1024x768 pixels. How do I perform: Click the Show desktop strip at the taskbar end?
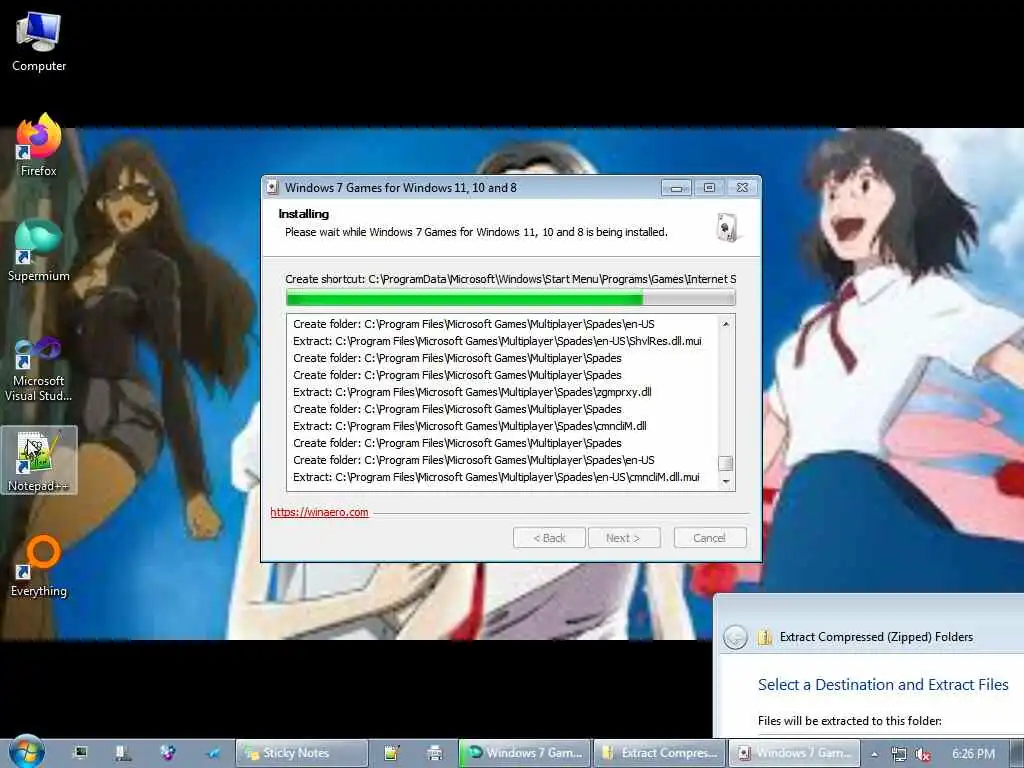[x=1017, y=754]
